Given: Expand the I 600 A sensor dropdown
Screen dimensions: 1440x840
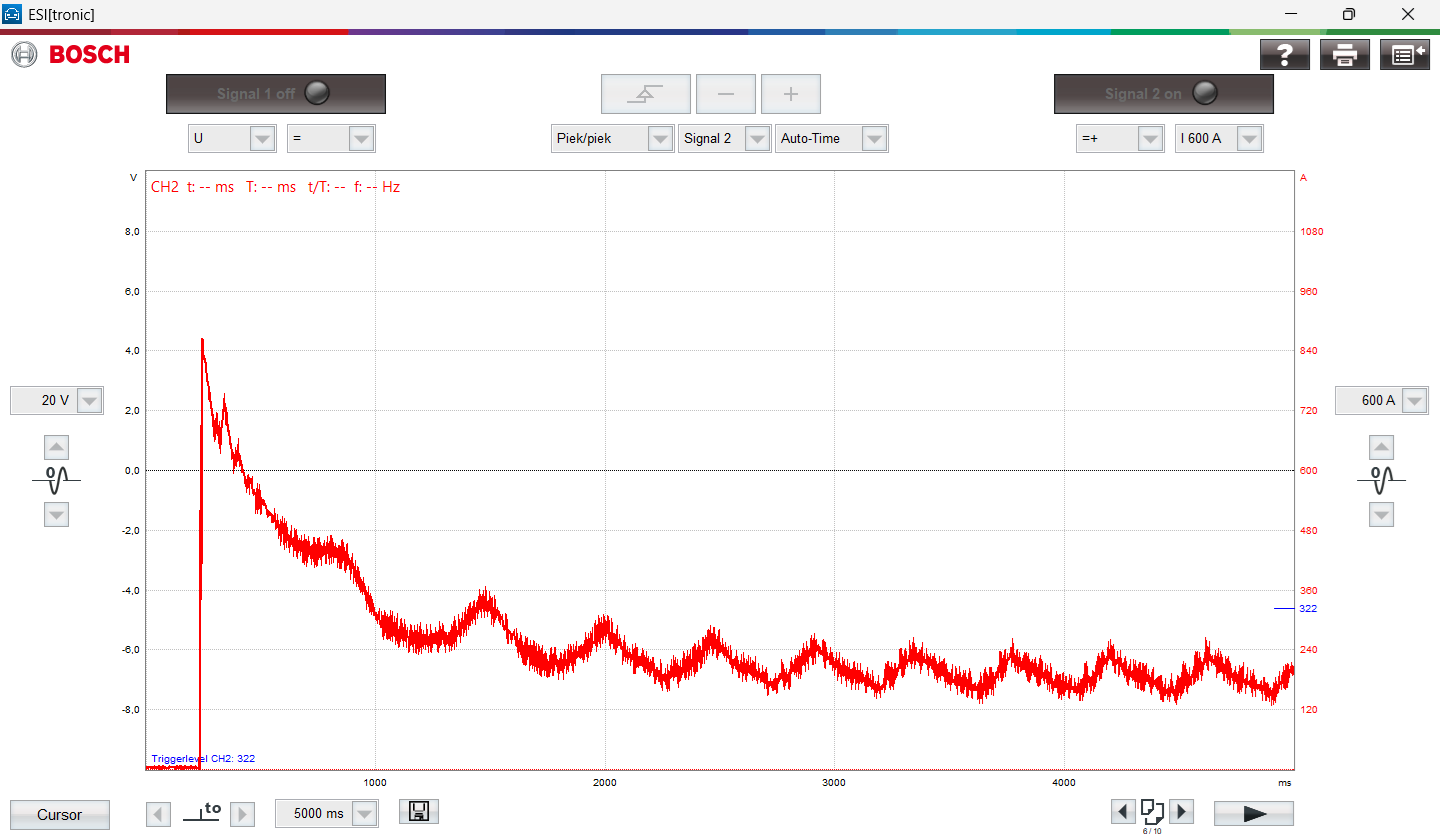Looking at the screenshot, I should click(x=1249, y=139).
